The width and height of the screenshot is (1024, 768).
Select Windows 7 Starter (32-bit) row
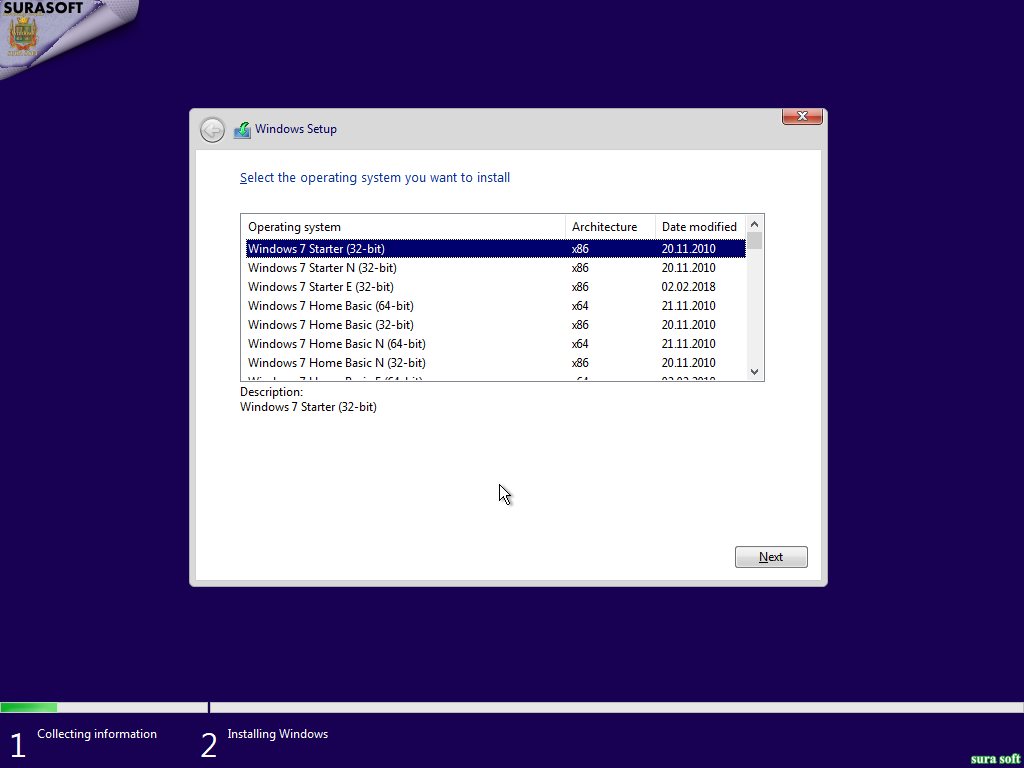point(496,249)
